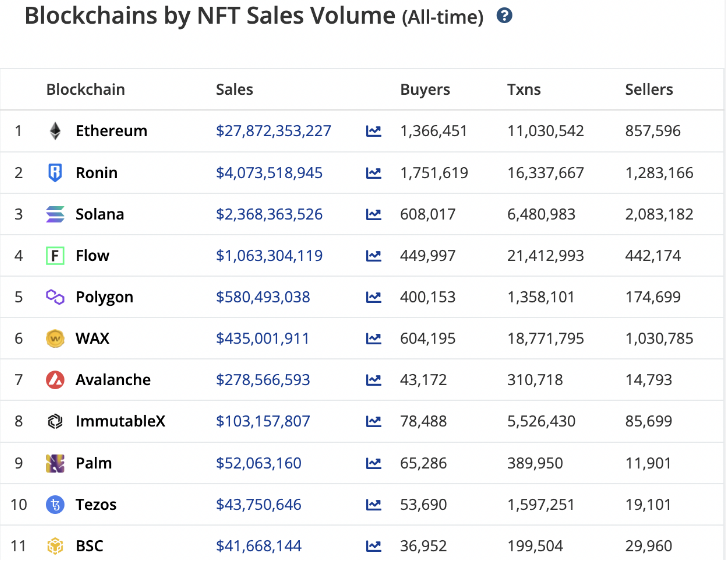Sort by the Buyers column header
Image resolution: width=726 pixels, height=561 pixels.
point(425,90)
